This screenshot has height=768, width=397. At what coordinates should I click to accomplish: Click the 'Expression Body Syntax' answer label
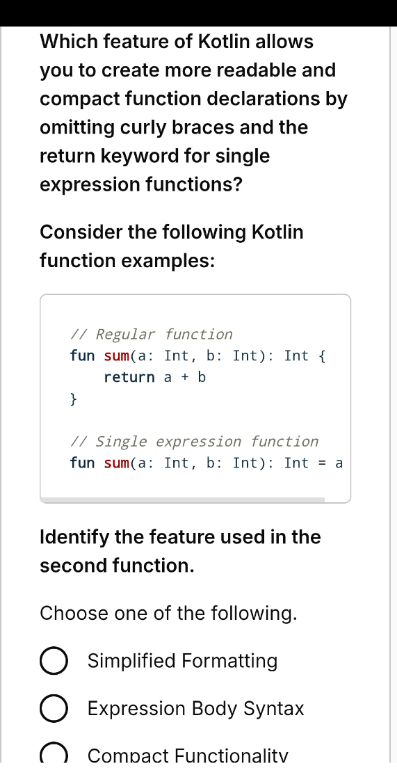(196, 709)
